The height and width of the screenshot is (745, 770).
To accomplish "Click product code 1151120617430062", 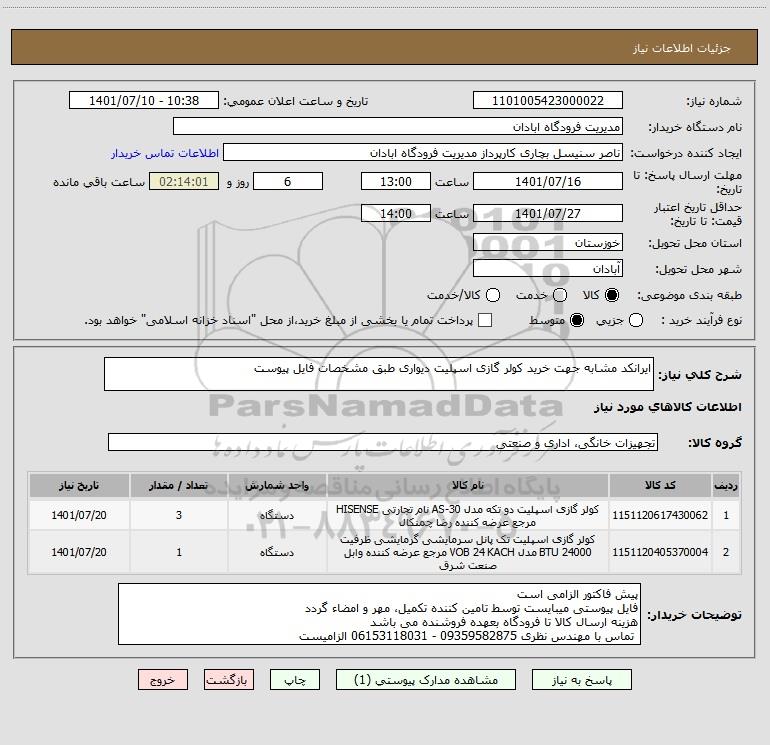I will pyautogui.click(x=660, y=515).
